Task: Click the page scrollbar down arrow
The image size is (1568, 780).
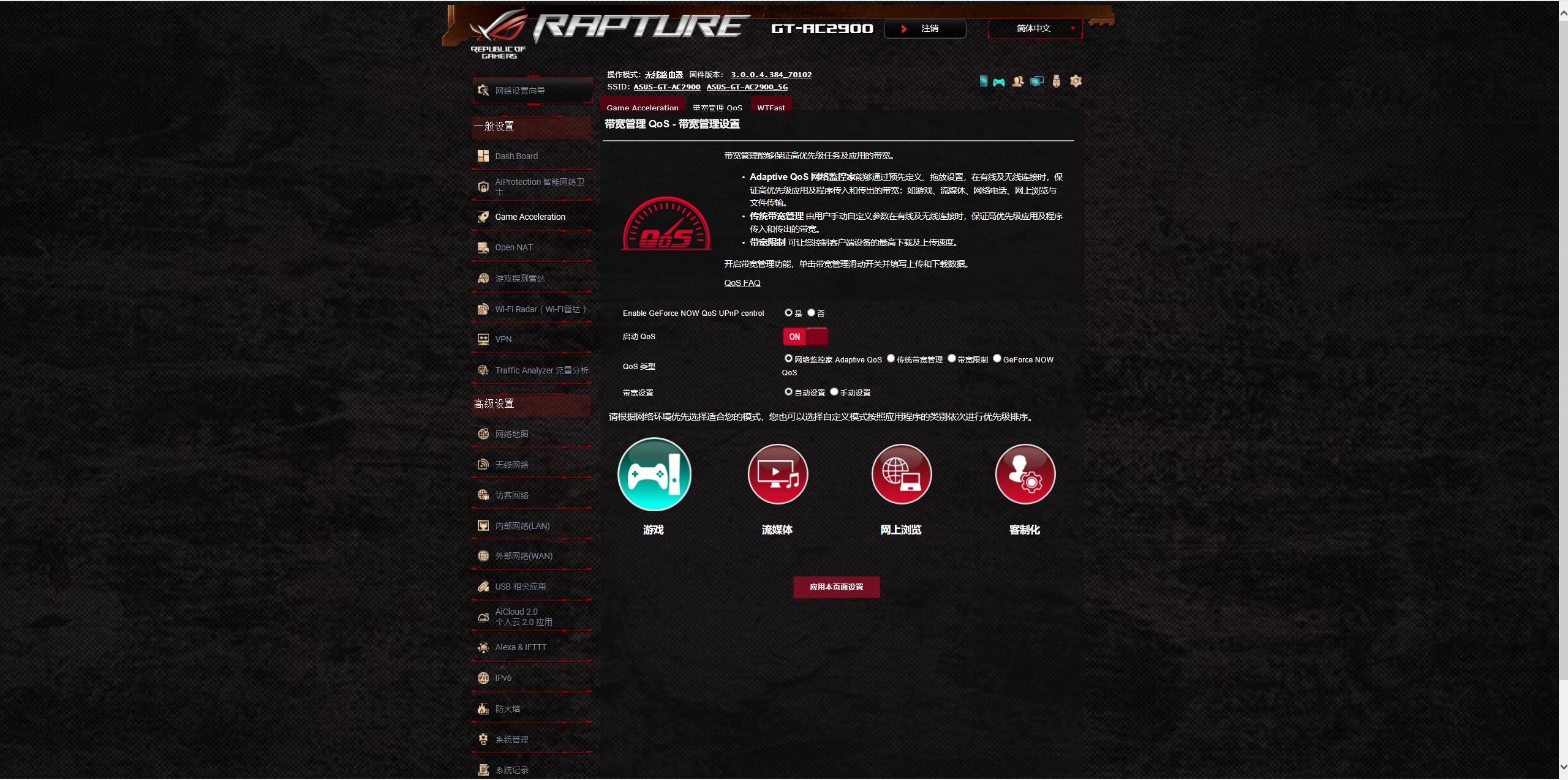Action: (1562, 767)
